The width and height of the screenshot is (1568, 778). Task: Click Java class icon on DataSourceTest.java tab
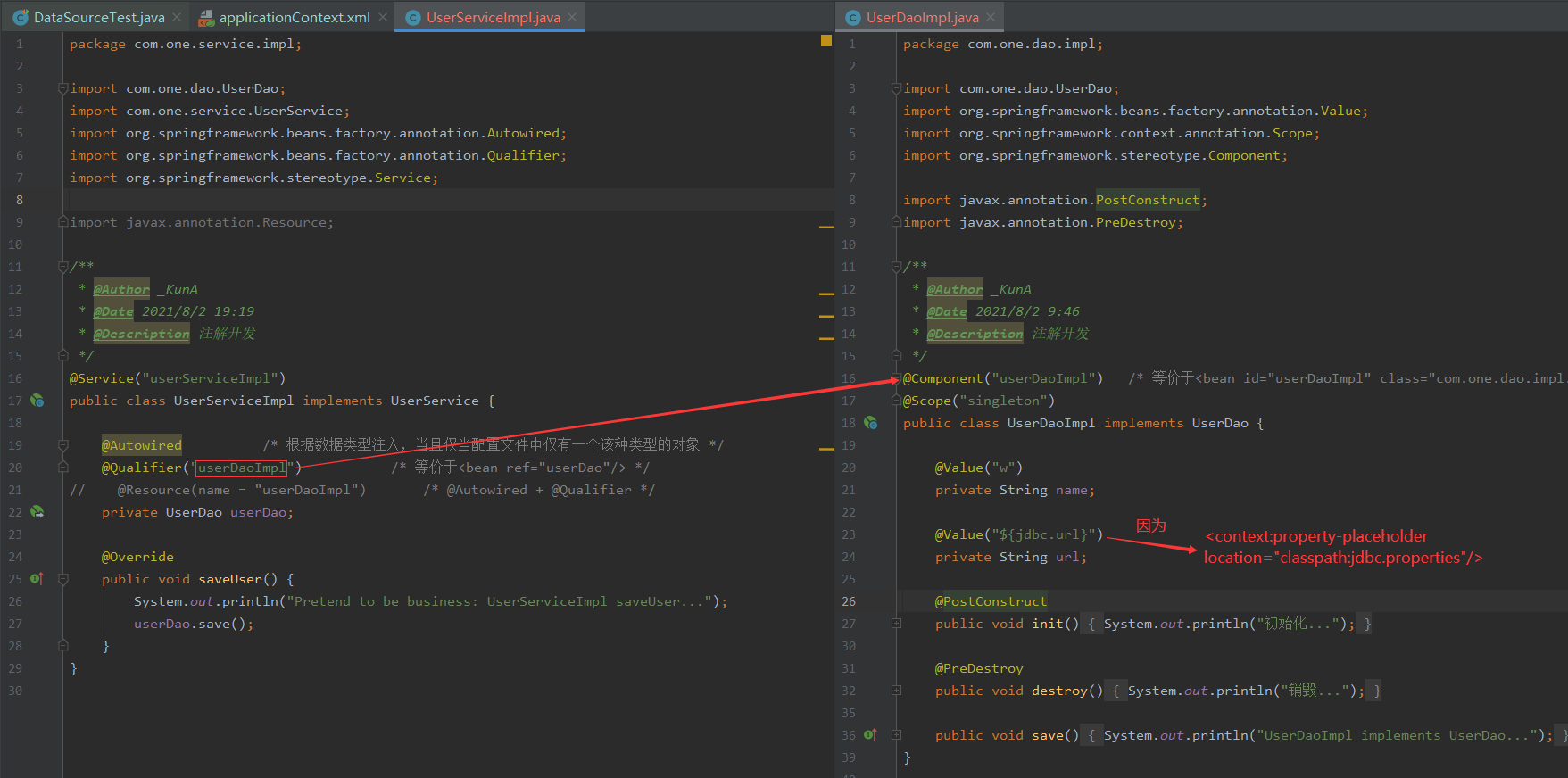pyautogui.click(x=21, y=17)
